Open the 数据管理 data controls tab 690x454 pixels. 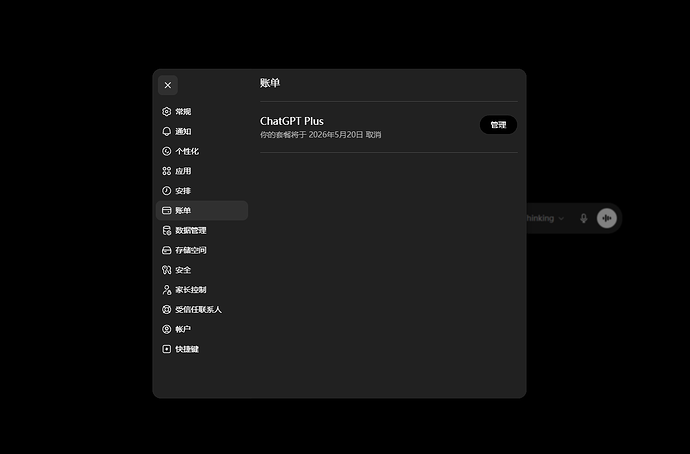point(202,231)
